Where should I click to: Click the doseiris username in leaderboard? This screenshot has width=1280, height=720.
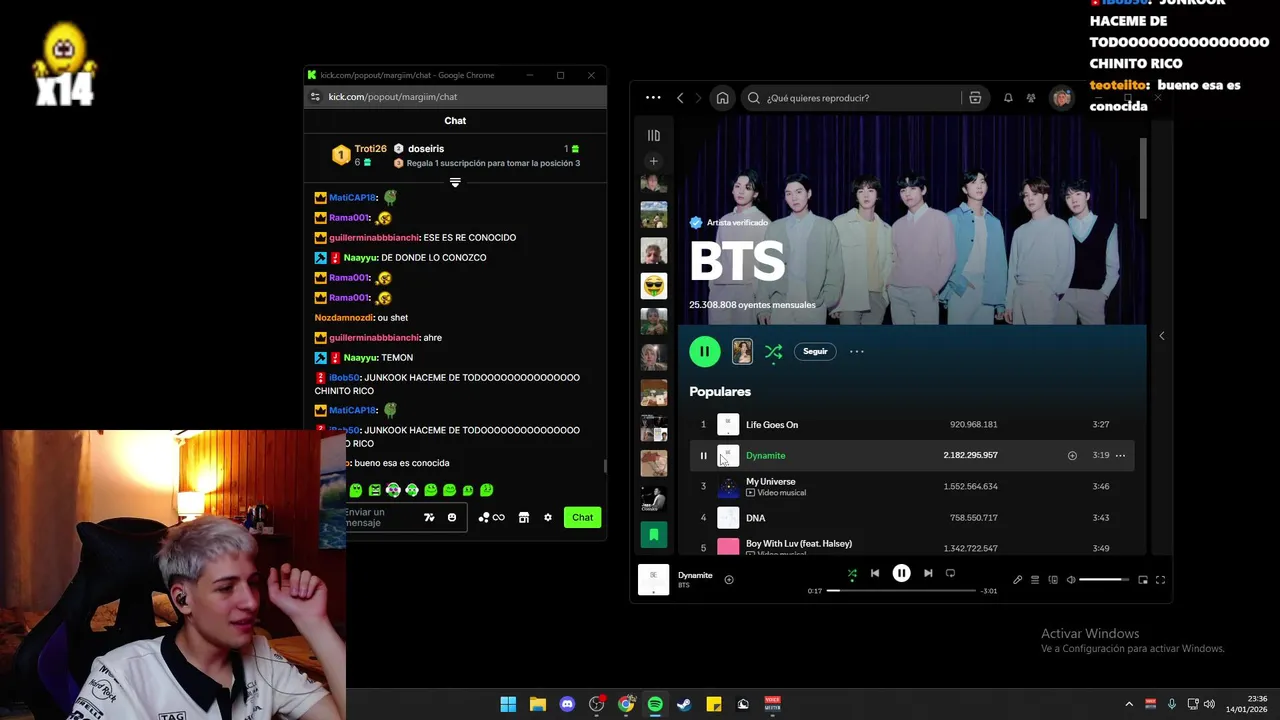pyautogui.click(x=426, y=149)
